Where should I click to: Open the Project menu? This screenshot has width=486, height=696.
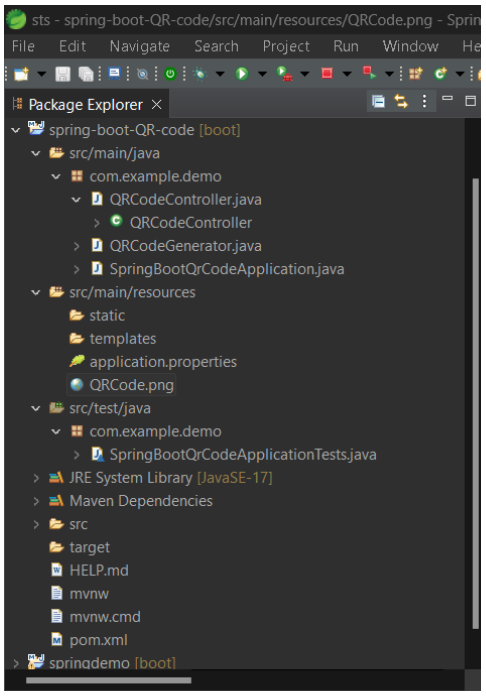(286, 46)
